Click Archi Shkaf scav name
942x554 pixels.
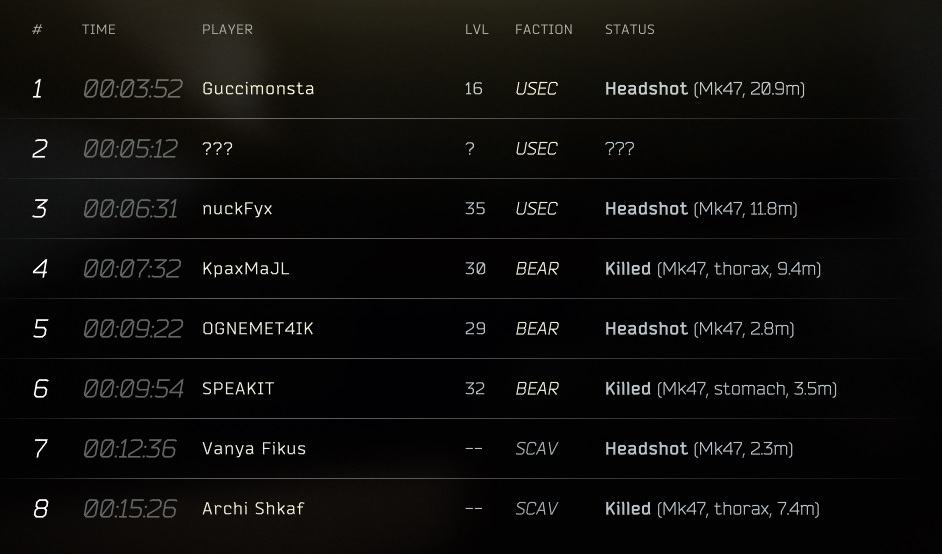click(253, 509)
